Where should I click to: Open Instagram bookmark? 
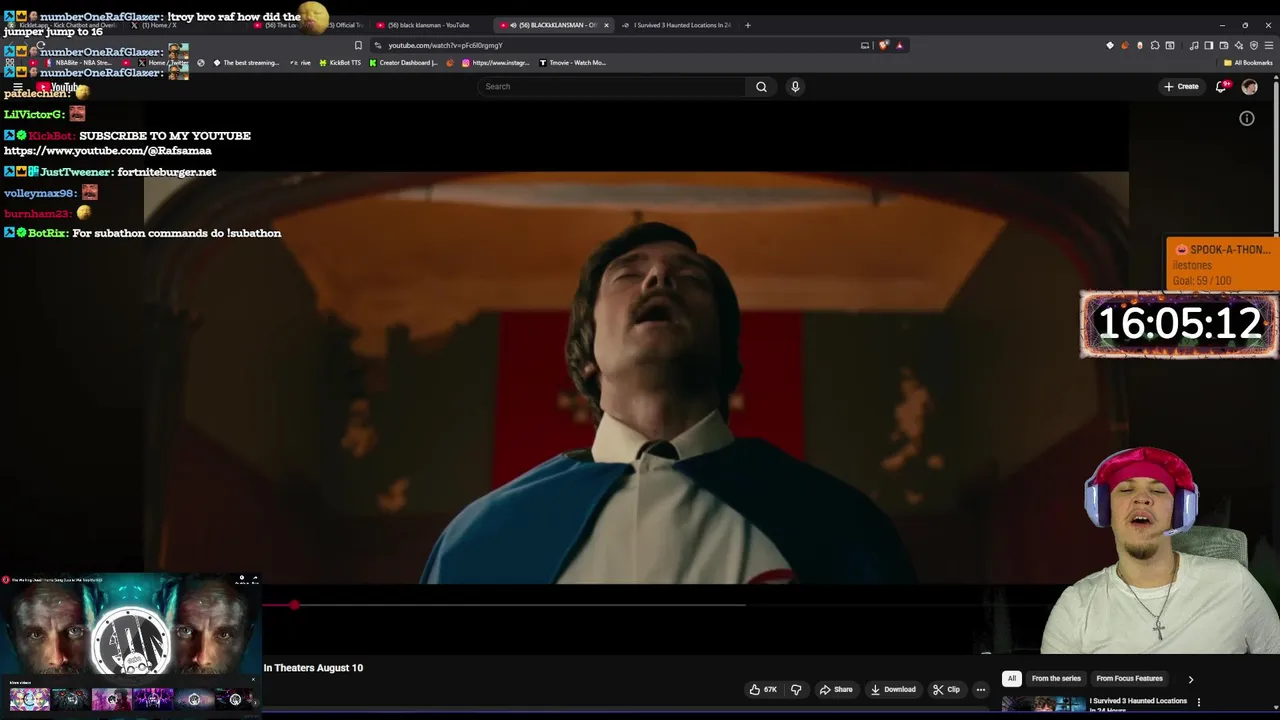point(496,63)
